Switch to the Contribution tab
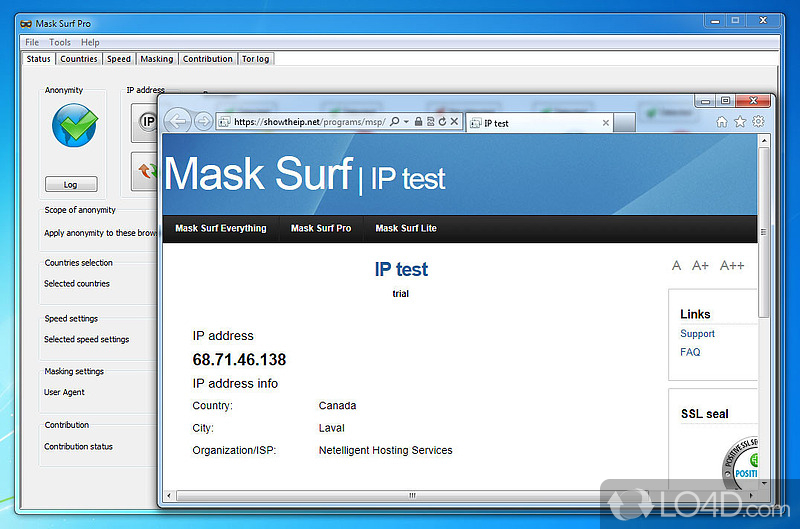Viewport: 800px width, 529px height. click(x=208, y=59)
